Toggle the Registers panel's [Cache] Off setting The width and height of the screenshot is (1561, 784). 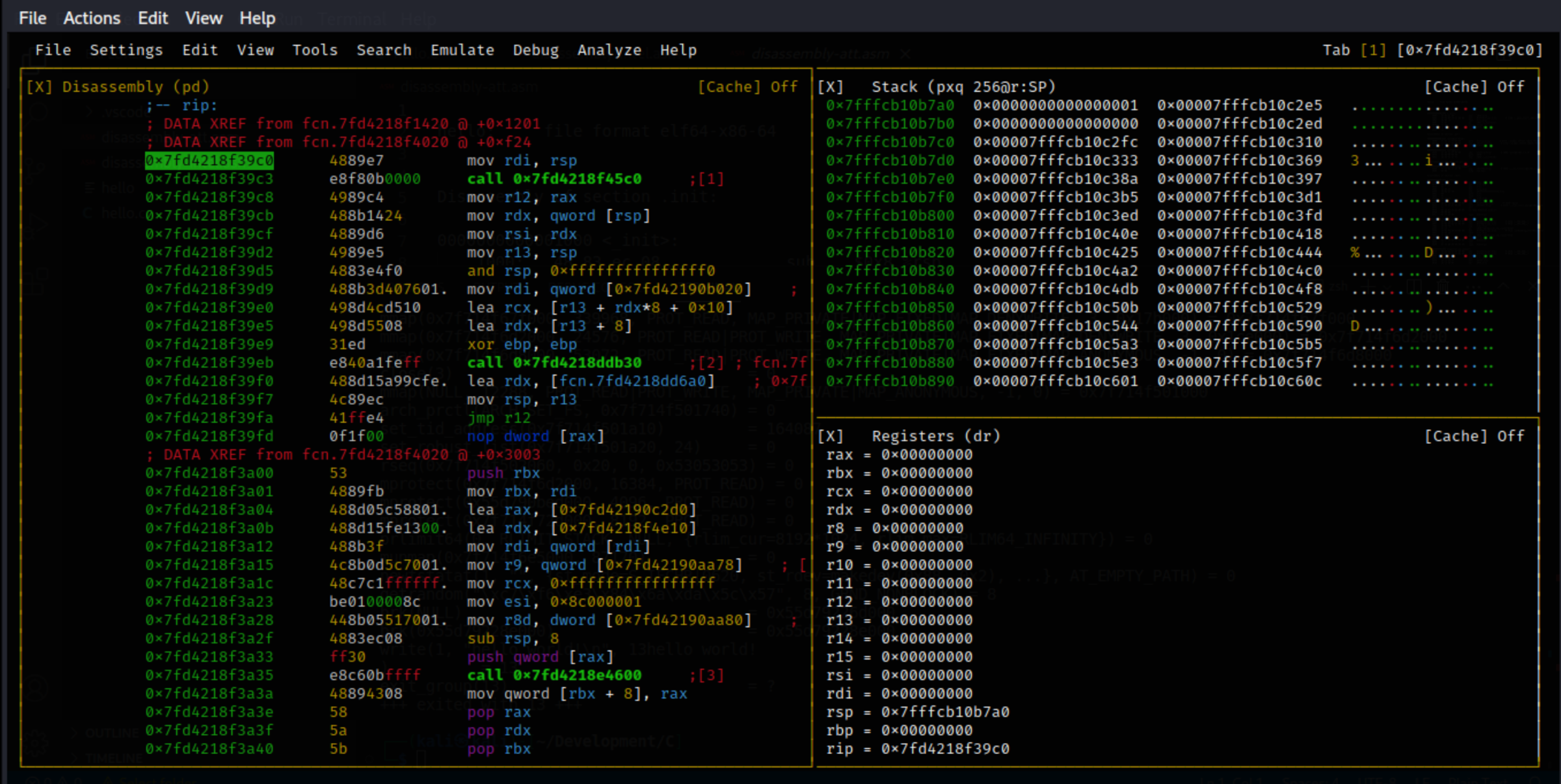click(1474, 436)
